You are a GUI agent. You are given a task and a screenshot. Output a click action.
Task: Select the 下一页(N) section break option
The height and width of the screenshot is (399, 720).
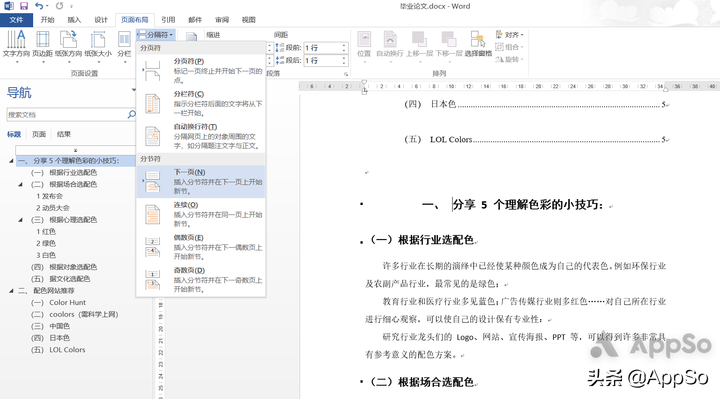[x=201, y=181]
